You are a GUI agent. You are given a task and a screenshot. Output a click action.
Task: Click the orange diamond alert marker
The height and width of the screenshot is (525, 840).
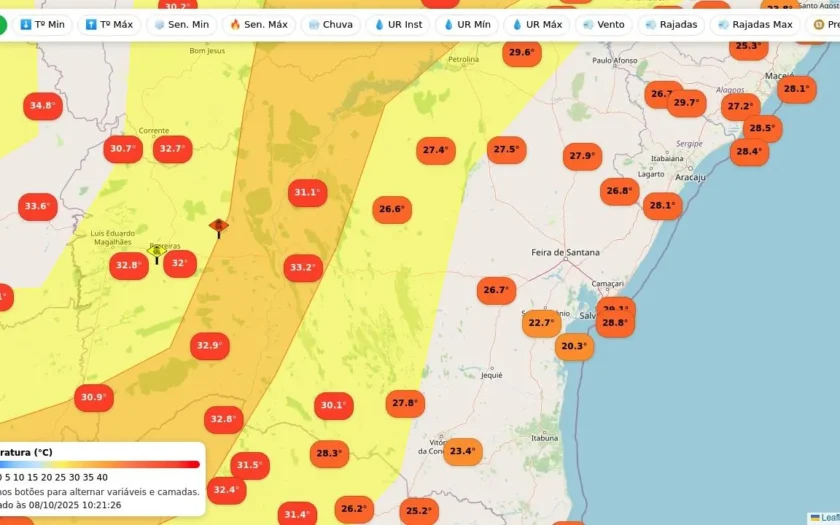coord(219,227)
